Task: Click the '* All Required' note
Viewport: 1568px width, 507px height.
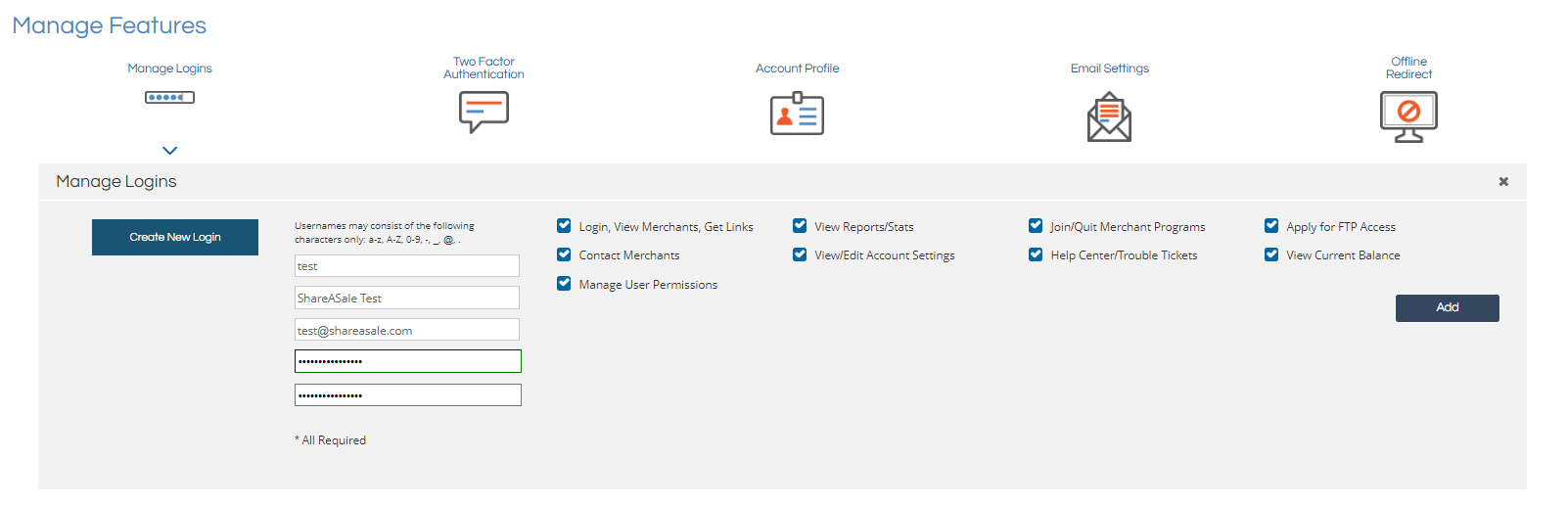Action: pos(331,440)
